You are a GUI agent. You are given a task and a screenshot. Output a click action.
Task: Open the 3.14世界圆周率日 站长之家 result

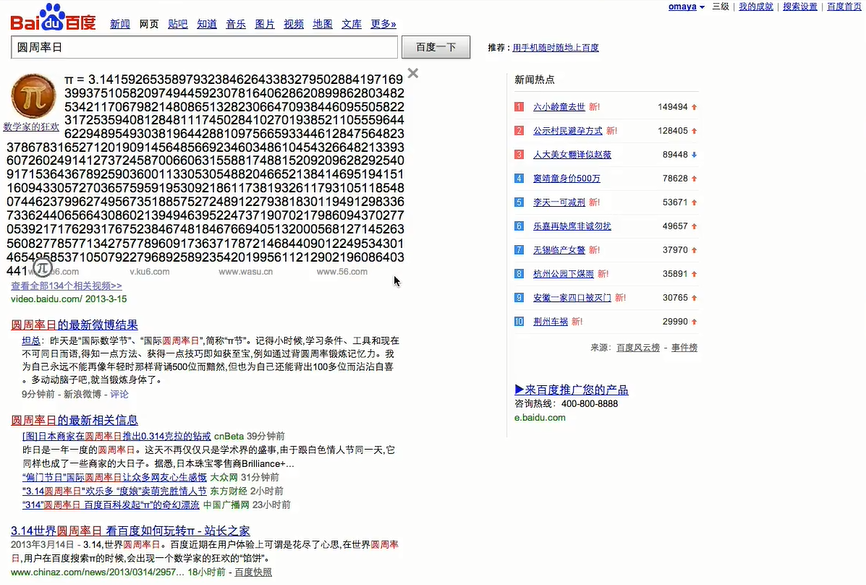click(130, 531)
